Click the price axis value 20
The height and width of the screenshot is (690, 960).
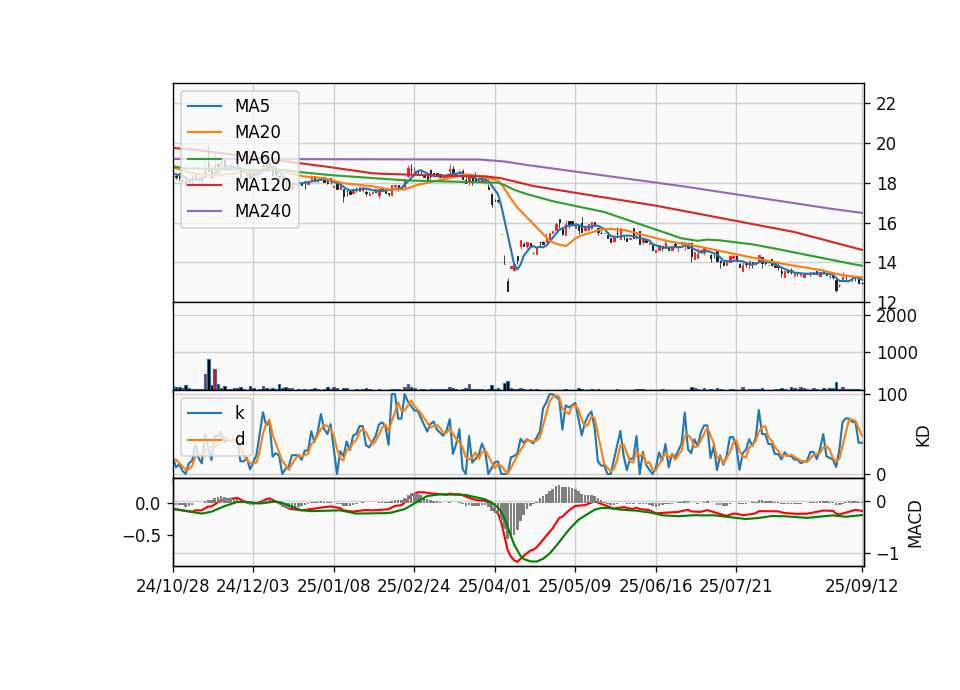(886, 144)
